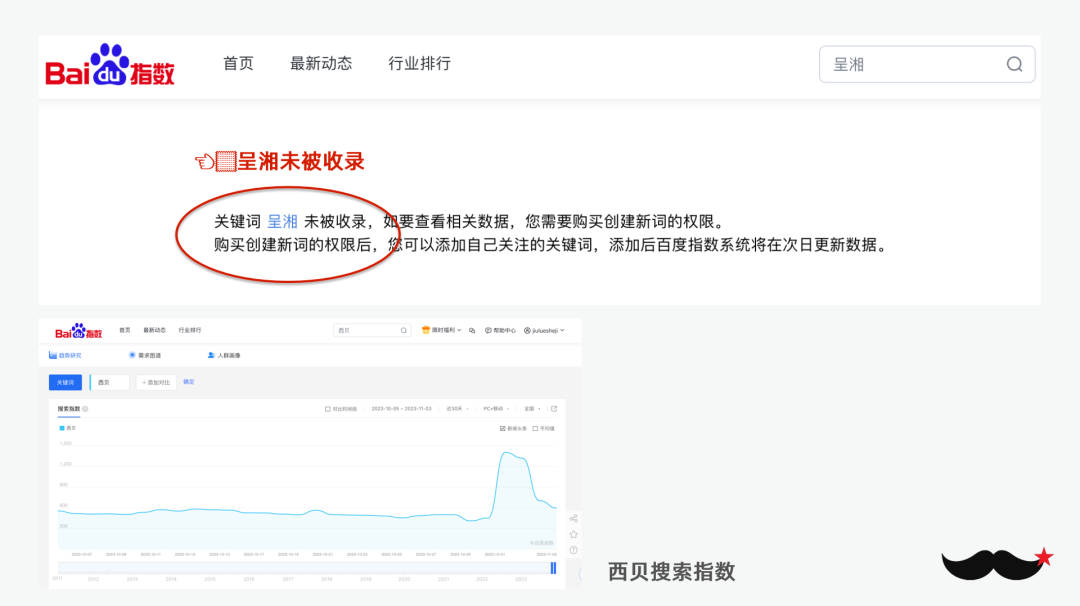Click the 西贝 keyword input box
1080x606 pixels.
tap(110, 382)
